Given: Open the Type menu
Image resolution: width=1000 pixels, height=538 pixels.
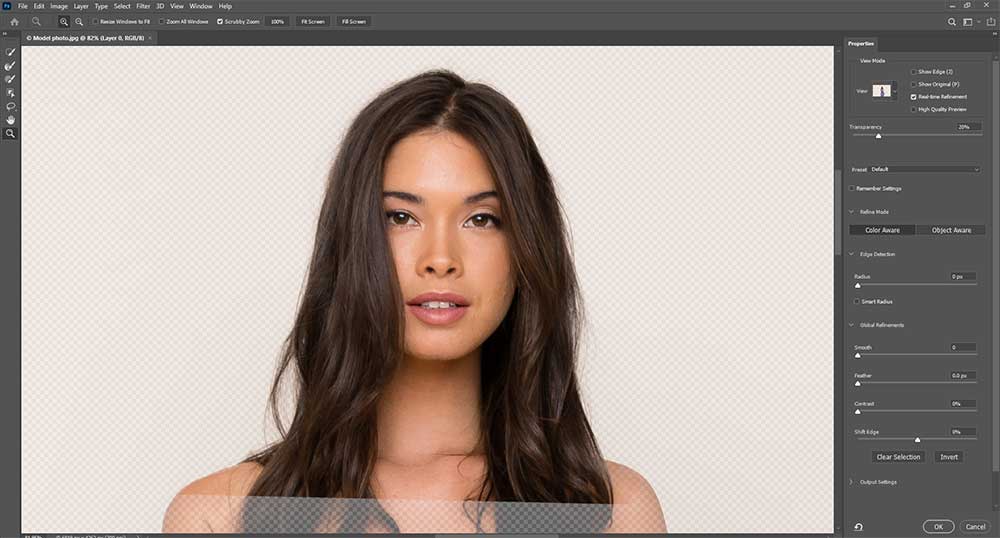Looking at the screenshot, I should tap(101, 6).
